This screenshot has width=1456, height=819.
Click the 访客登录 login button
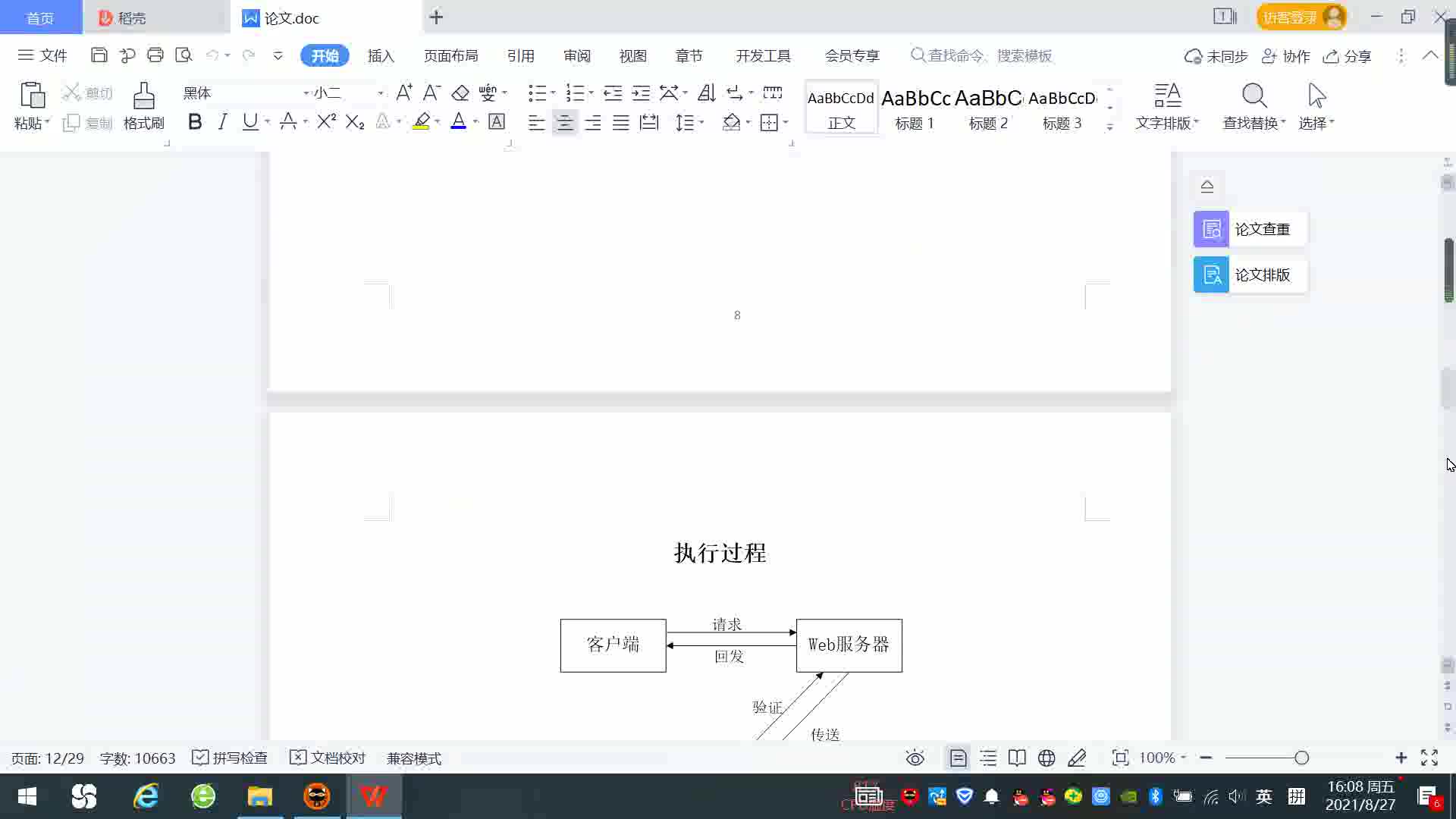[1289, 17]
